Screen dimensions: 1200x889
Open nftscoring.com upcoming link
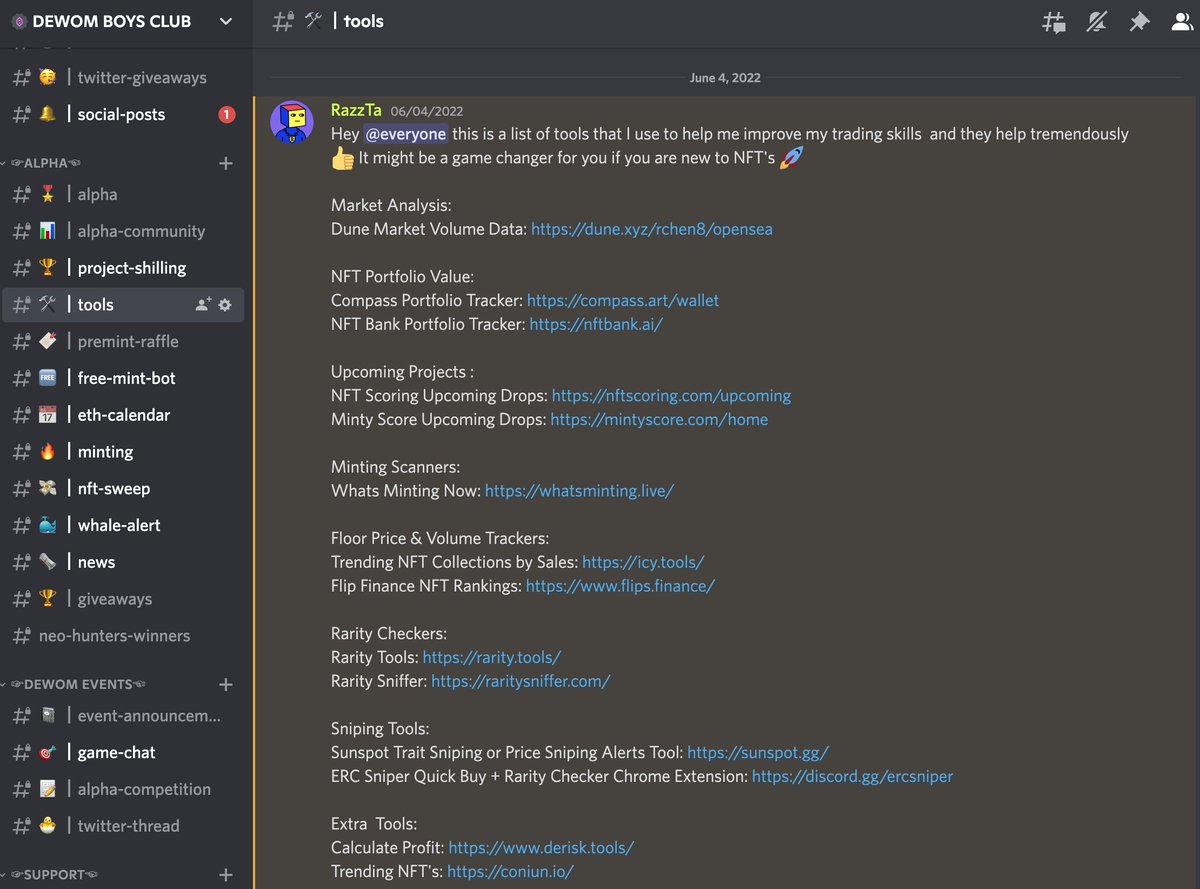coord(671,396)
